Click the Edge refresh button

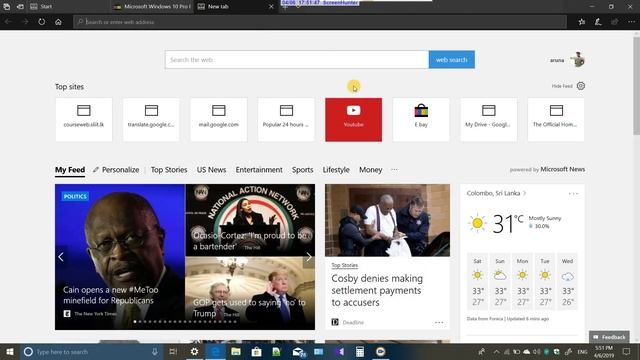point(42,22)
